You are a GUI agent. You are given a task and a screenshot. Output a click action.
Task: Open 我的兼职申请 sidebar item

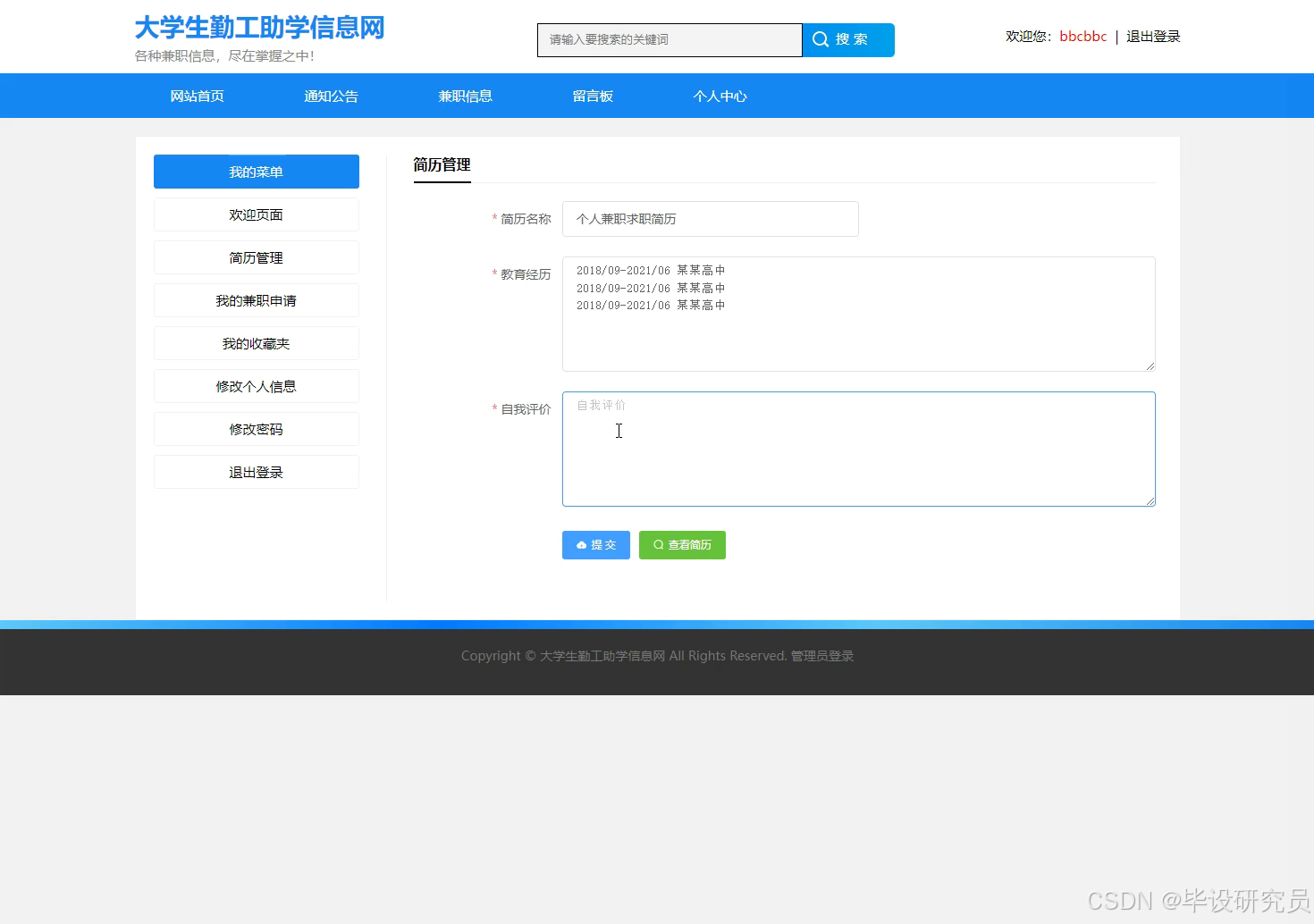257,300
